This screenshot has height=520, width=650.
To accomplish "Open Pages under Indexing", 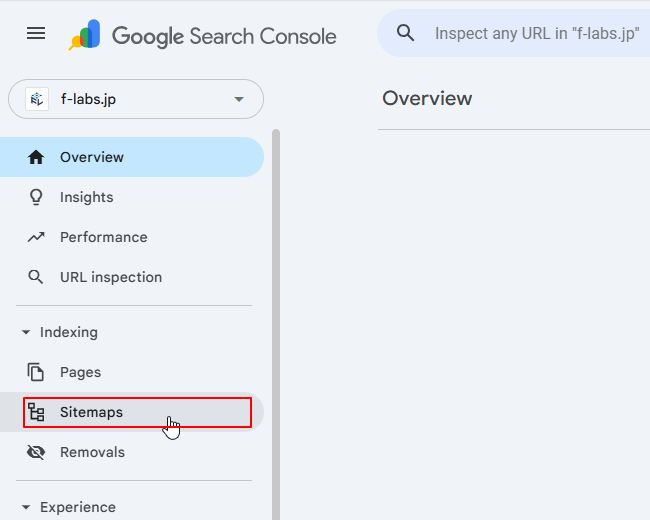I will 132,372.
